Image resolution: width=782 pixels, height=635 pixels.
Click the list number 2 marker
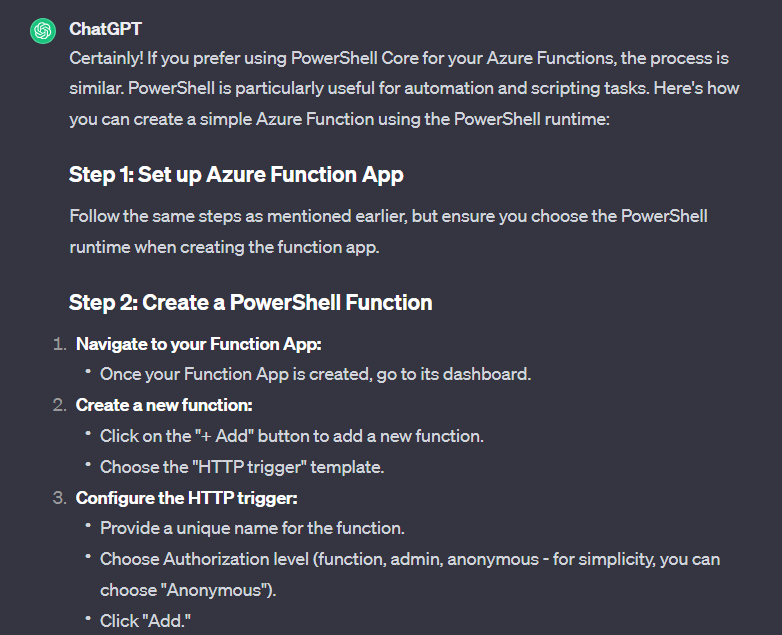tap(59, 405)
